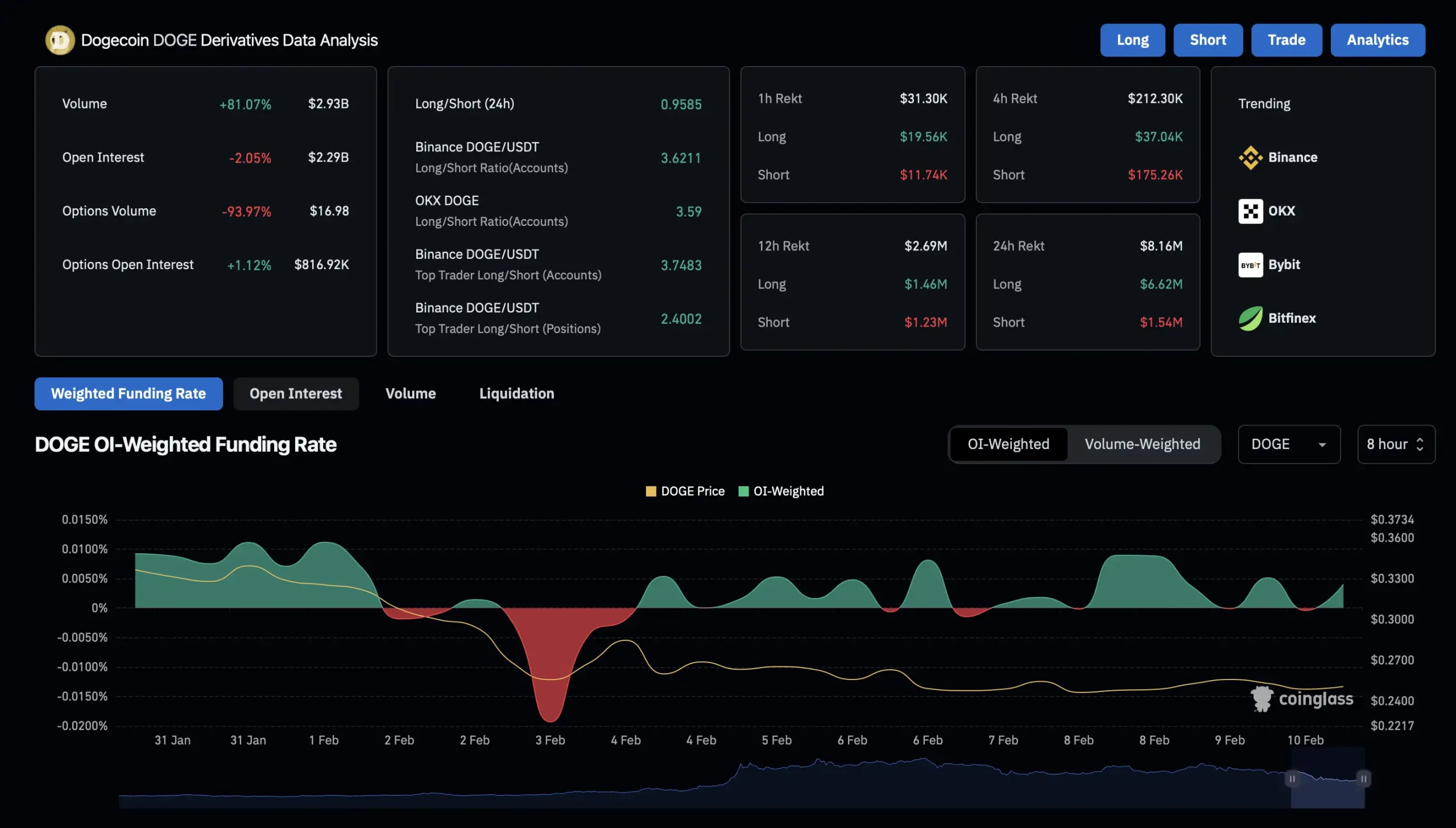This screenshot has height=828, width=1456.
Task: Switch to Volume tab
Action: (411, 394)
